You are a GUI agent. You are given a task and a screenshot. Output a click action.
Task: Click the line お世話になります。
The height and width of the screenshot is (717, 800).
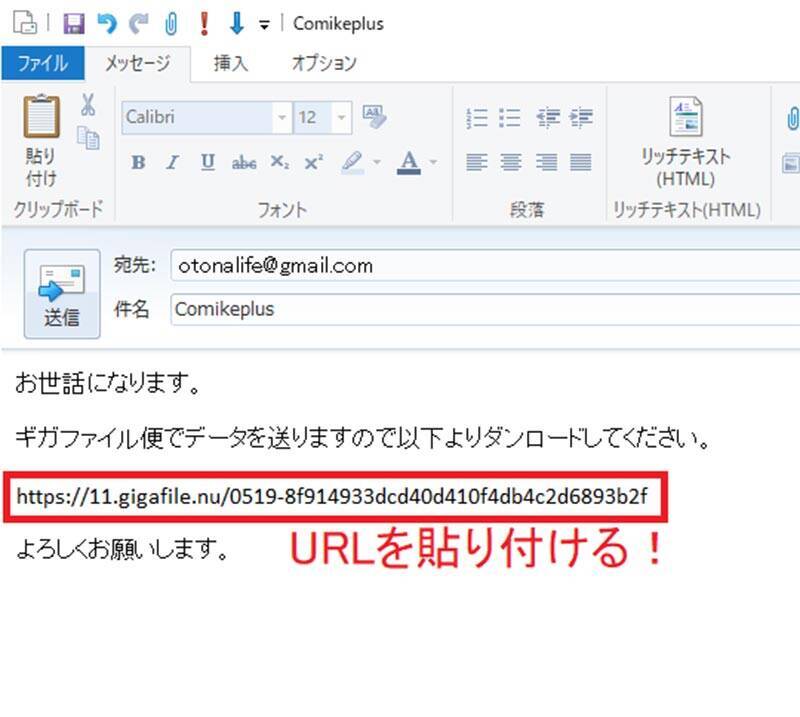tap(108, 382)
